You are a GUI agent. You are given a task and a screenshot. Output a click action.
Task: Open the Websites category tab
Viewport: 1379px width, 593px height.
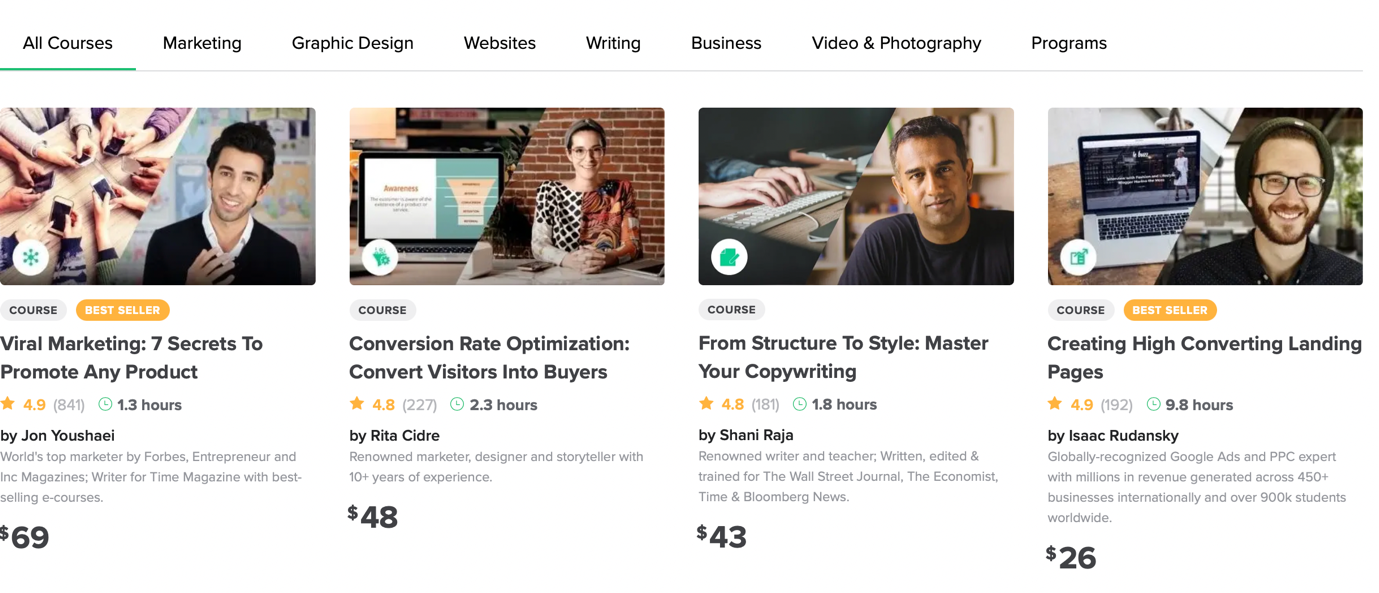click(499, 43)
